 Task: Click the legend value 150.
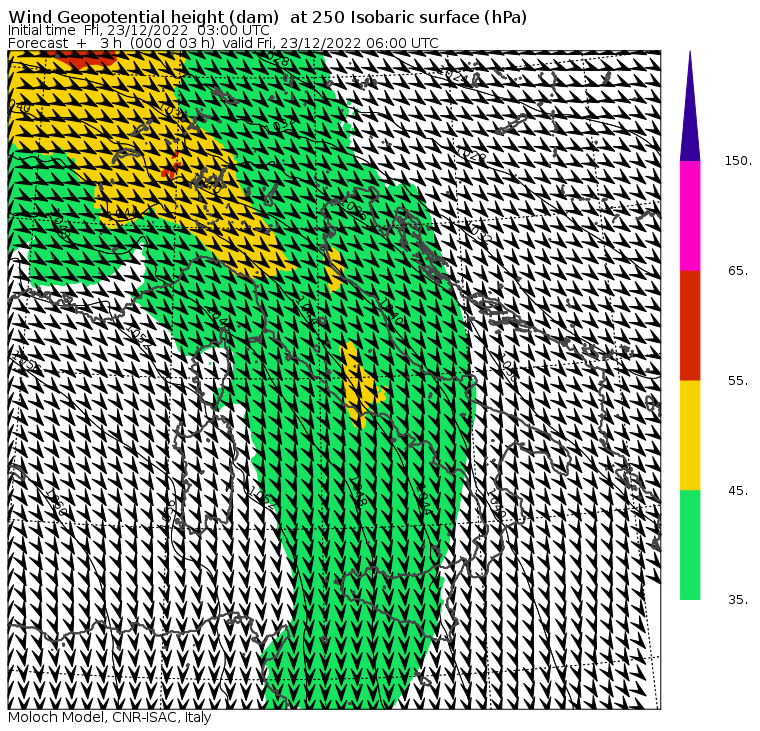738,161
